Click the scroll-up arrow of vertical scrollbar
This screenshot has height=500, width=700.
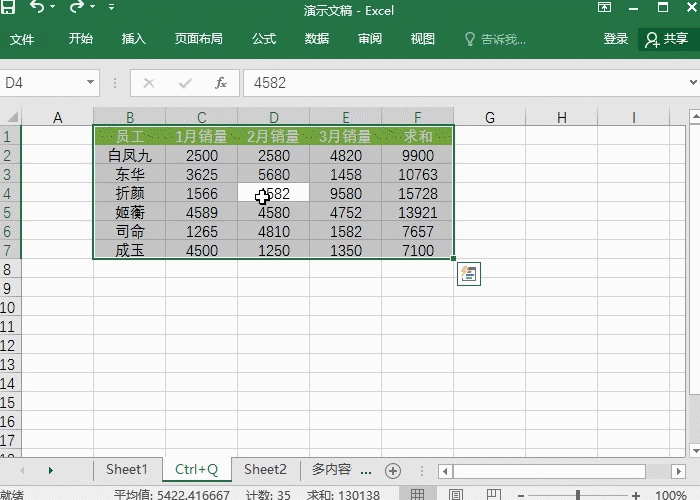pos(695,117)
